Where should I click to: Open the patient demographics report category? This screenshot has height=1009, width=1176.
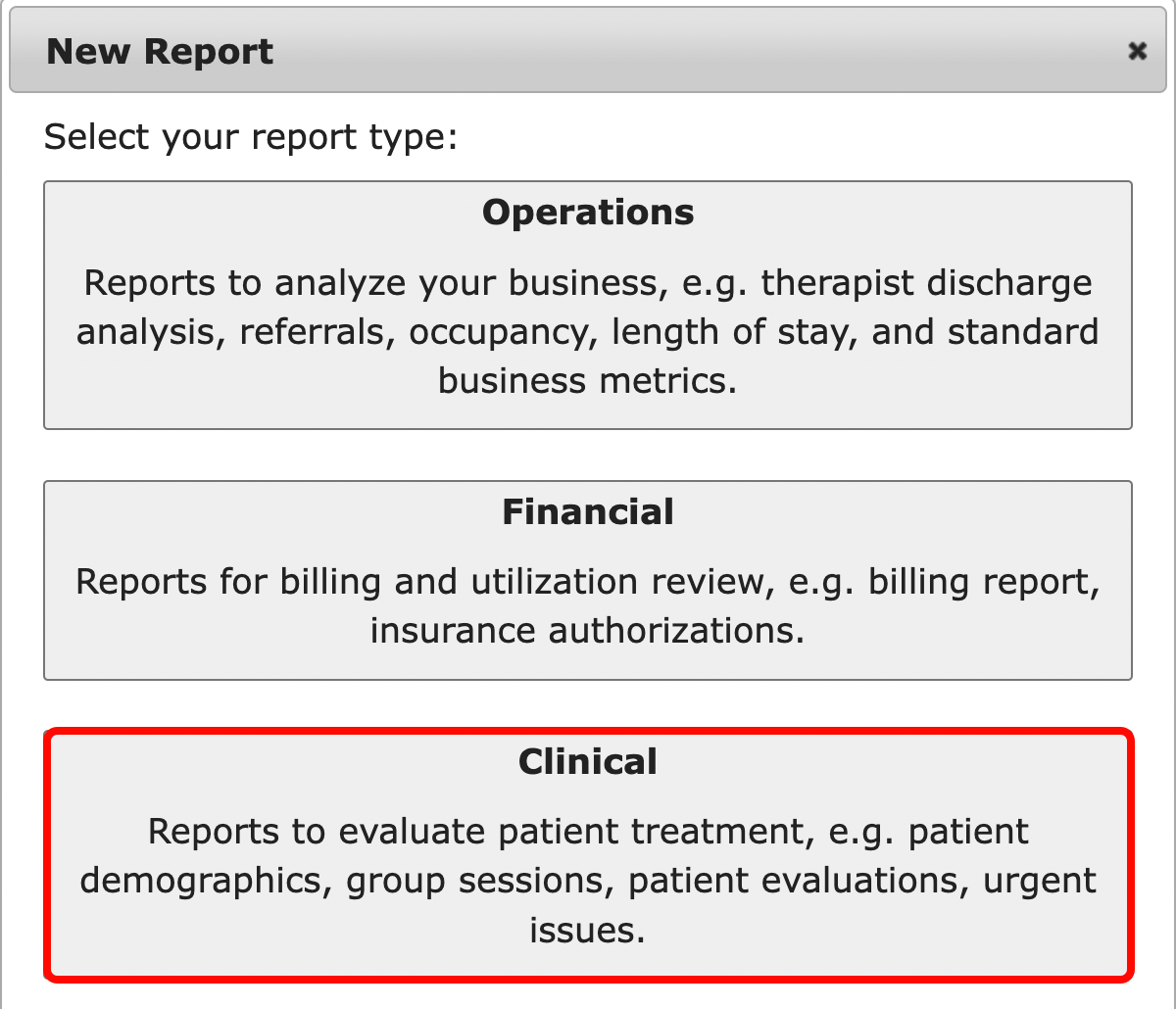pos(587,852)
